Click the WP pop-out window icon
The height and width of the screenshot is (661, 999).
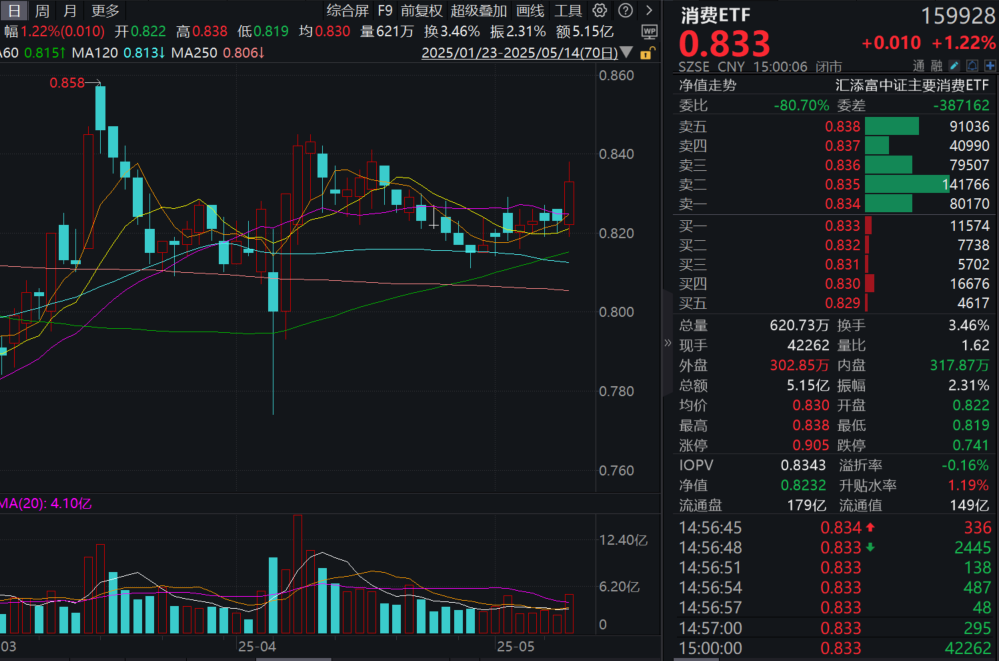pos(649,33)
